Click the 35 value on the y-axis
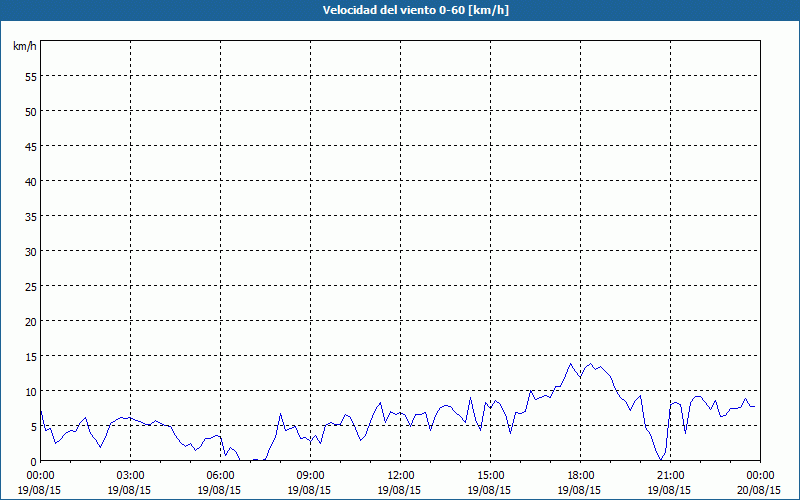Viewport: 800px width, 500px height. click(x=31, y=216)
